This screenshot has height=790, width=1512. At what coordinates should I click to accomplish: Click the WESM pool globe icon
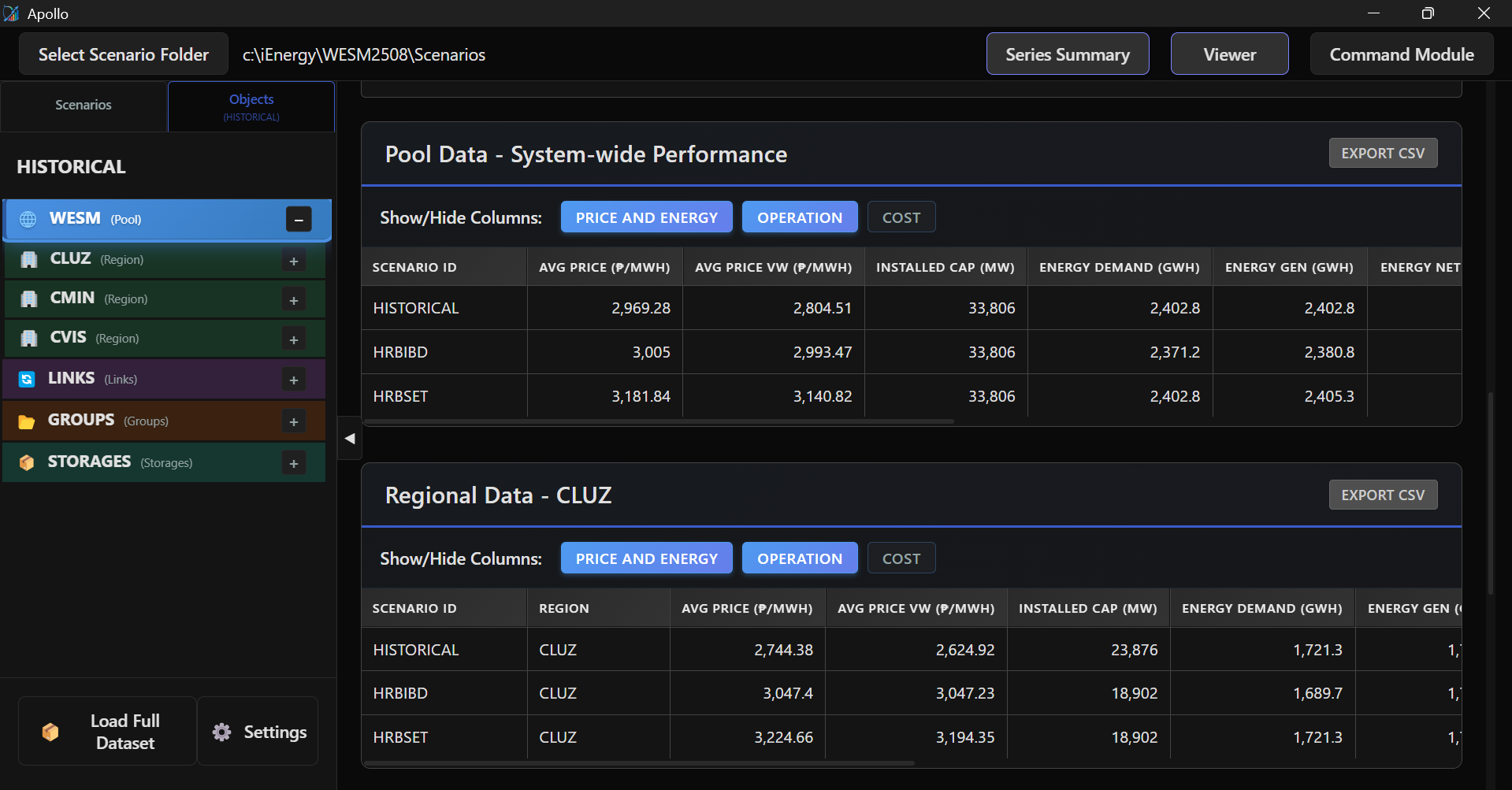pyautogui.click(x=28, y=220)
